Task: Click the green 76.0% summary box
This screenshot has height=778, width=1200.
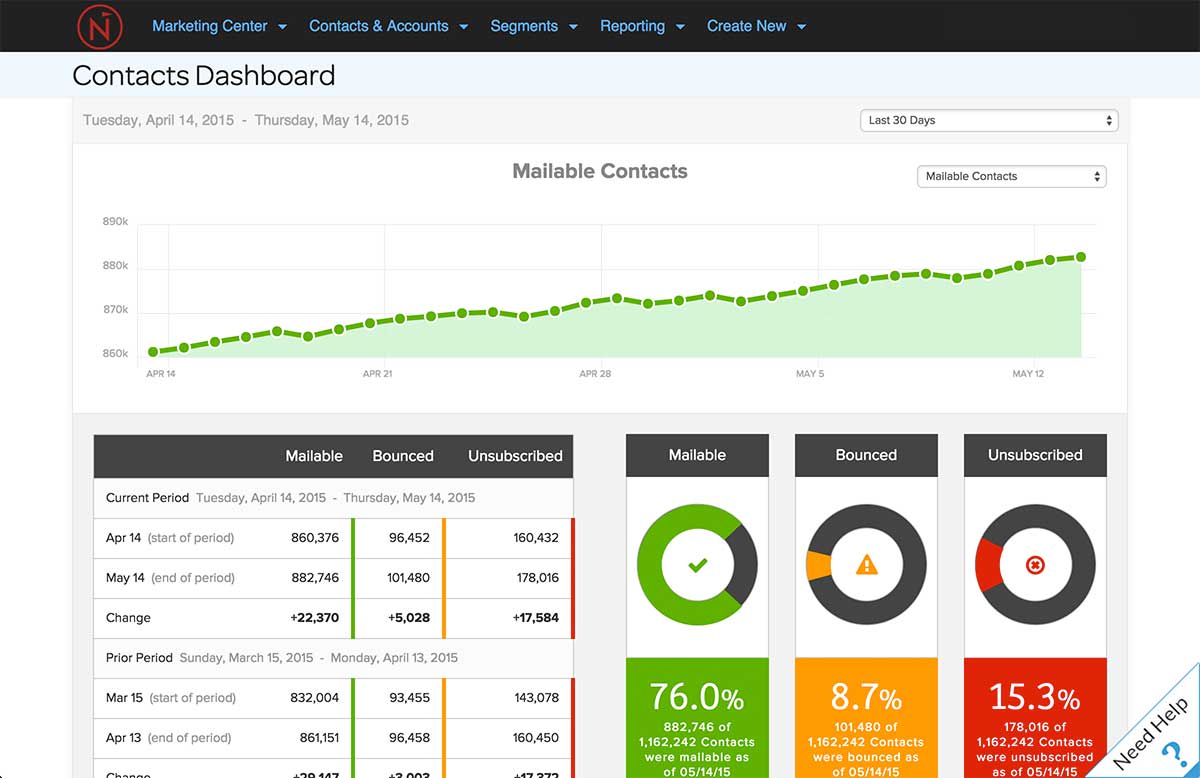Action: pyautogui.click(x=697, y=718)
